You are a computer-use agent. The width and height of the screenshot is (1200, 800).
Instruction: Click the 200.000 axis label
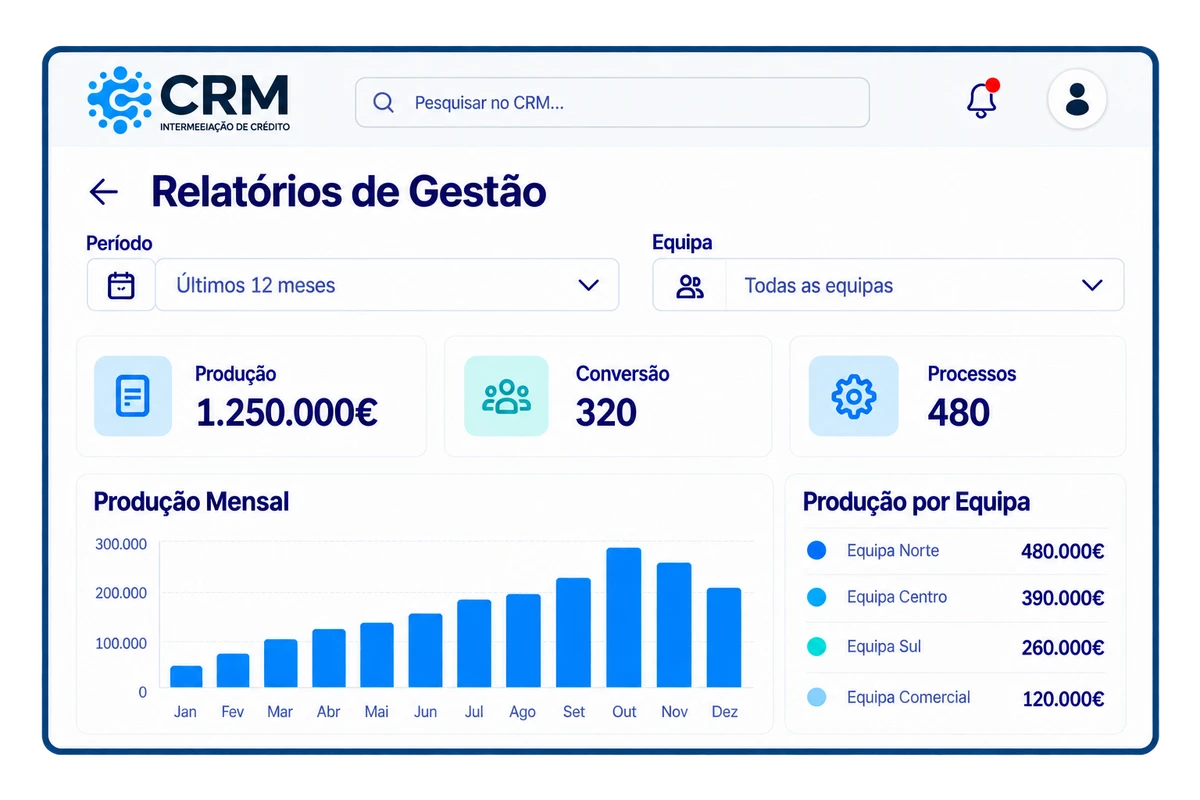point(121,593)
